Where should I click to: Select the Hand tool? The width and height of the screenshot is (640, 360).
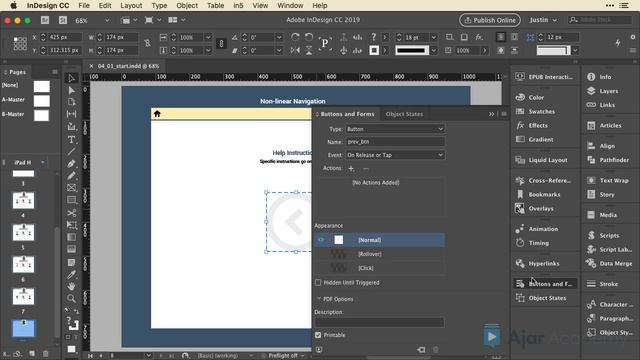tap(71, 286)
